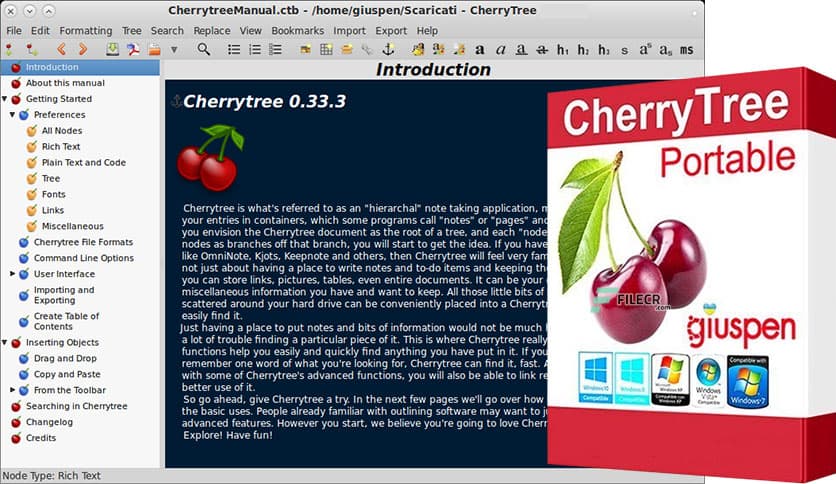This screenshot has width=836, height=484.
Task: Click the save document icon
Action: point(112,50)
